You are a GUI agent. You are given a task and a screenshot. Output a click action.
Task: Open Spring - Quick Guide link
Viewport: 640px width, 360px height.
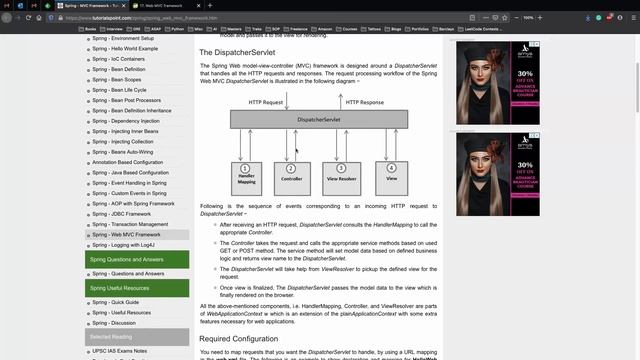(116, 302)
